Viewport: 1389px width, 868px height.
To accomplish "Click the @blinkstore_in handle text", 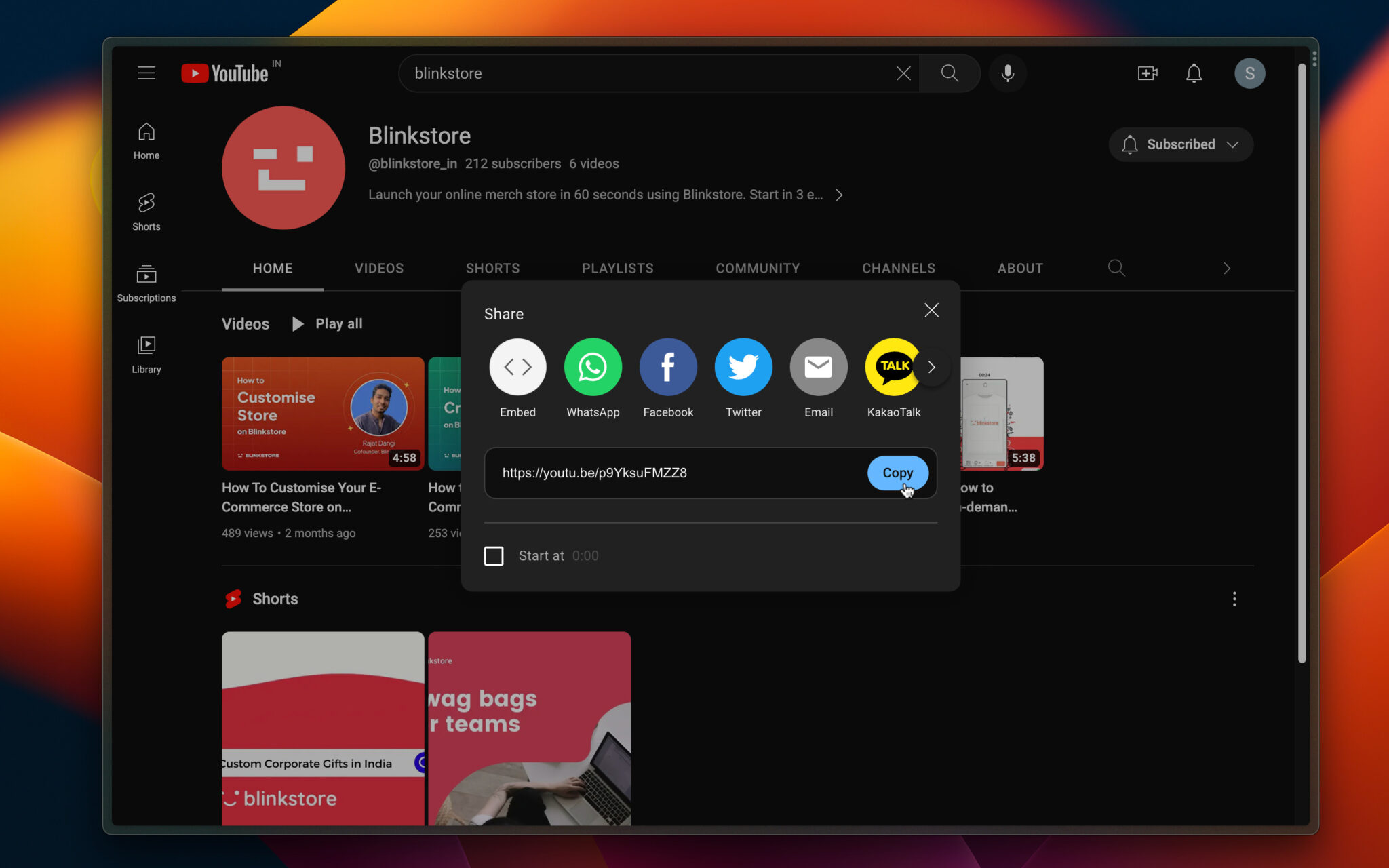I will click(412, 163).
